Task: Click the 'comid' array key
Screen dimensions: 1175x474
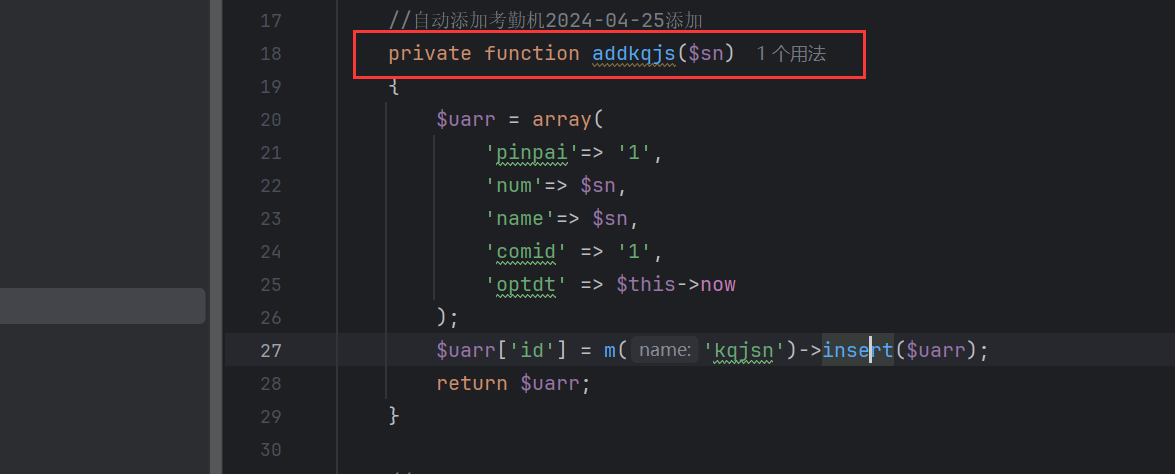Action: click(x=527, y=252)
